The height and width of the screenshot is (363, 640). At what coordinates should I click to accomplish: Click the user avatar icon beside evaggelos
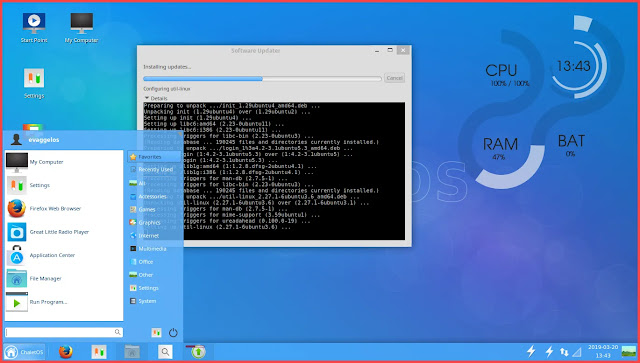tap(16, 140)
